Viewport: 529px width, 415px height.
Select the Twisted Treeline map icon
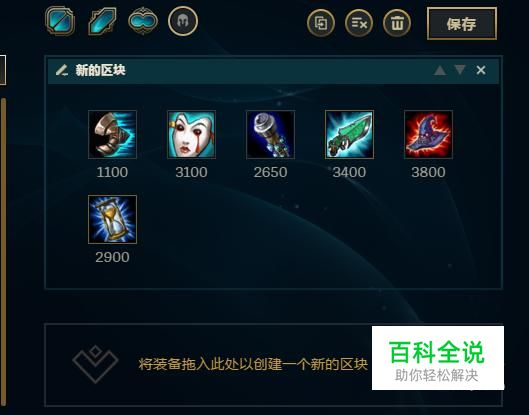point(143,21)
